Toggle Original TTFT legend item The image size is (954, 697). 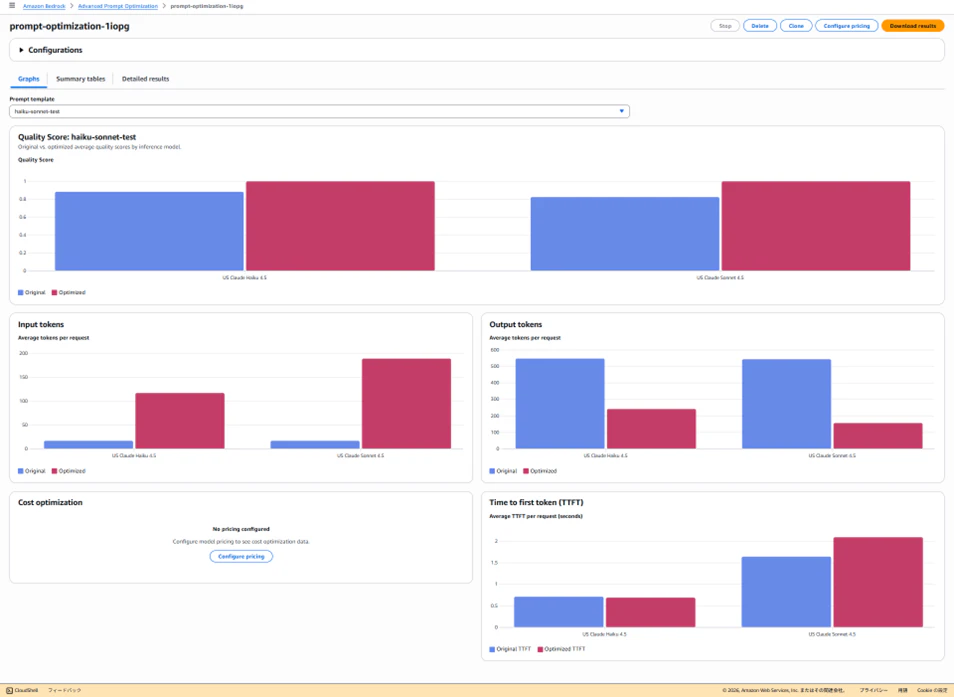510,649
